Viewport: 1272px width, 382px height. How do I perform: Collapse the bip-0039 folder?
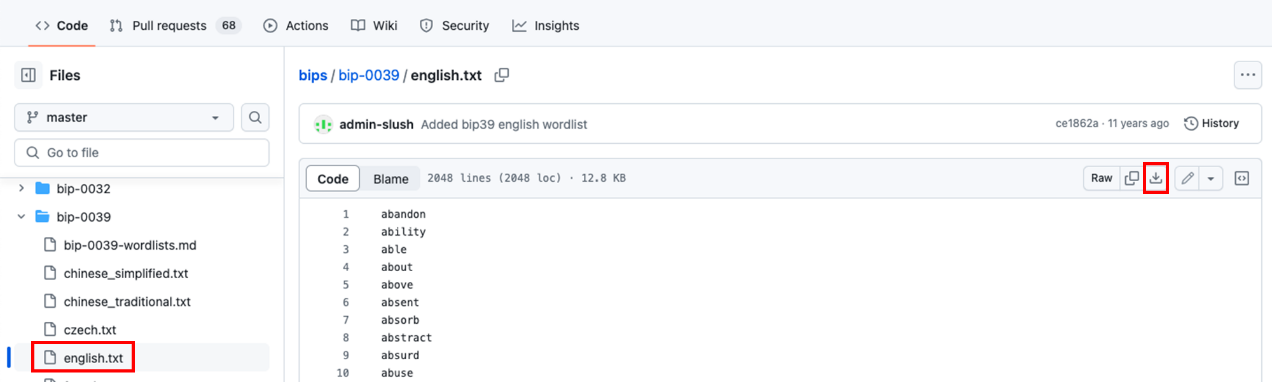coord(21,216)
